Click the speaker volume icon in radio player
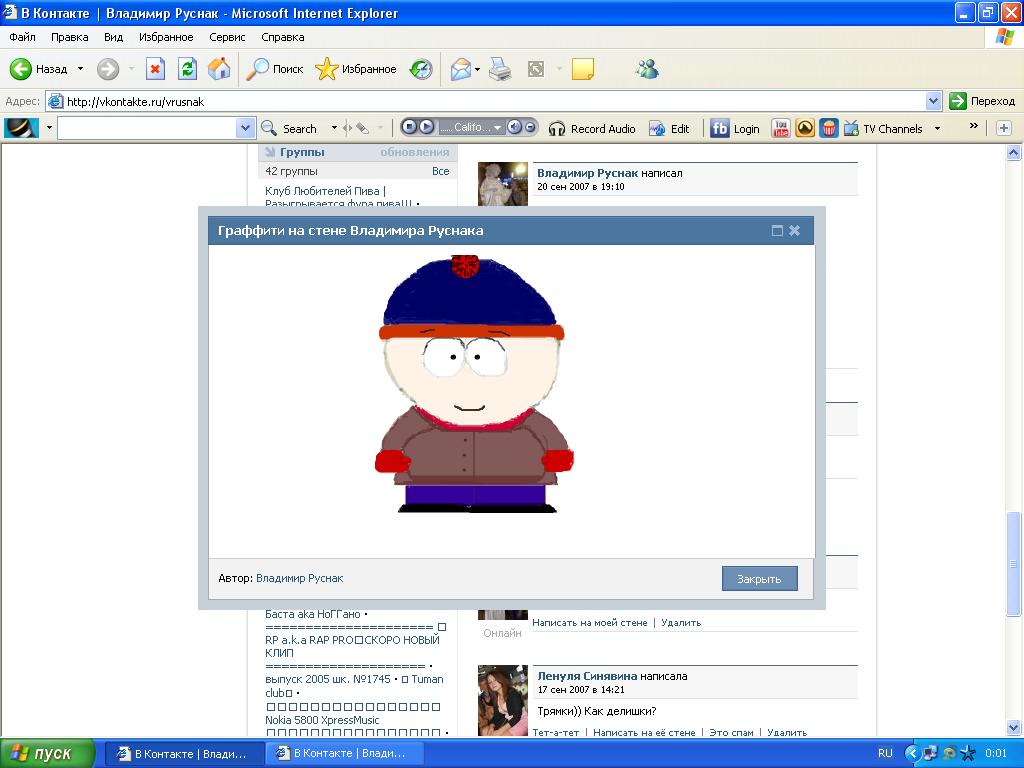The width and height of the screenshot is (1024, 768). click(x=515, y=127)
